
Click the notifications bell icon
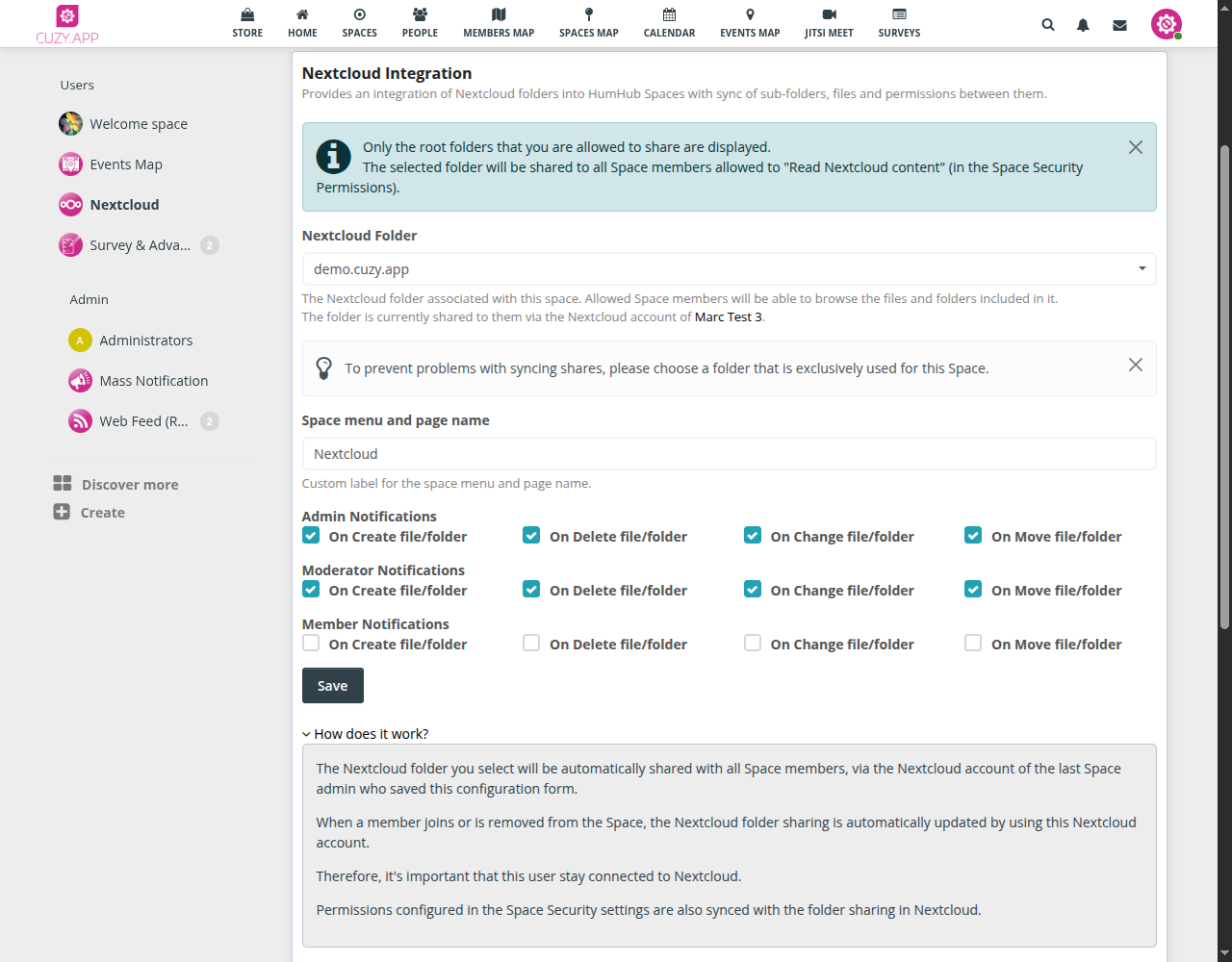coord(1083,25)
